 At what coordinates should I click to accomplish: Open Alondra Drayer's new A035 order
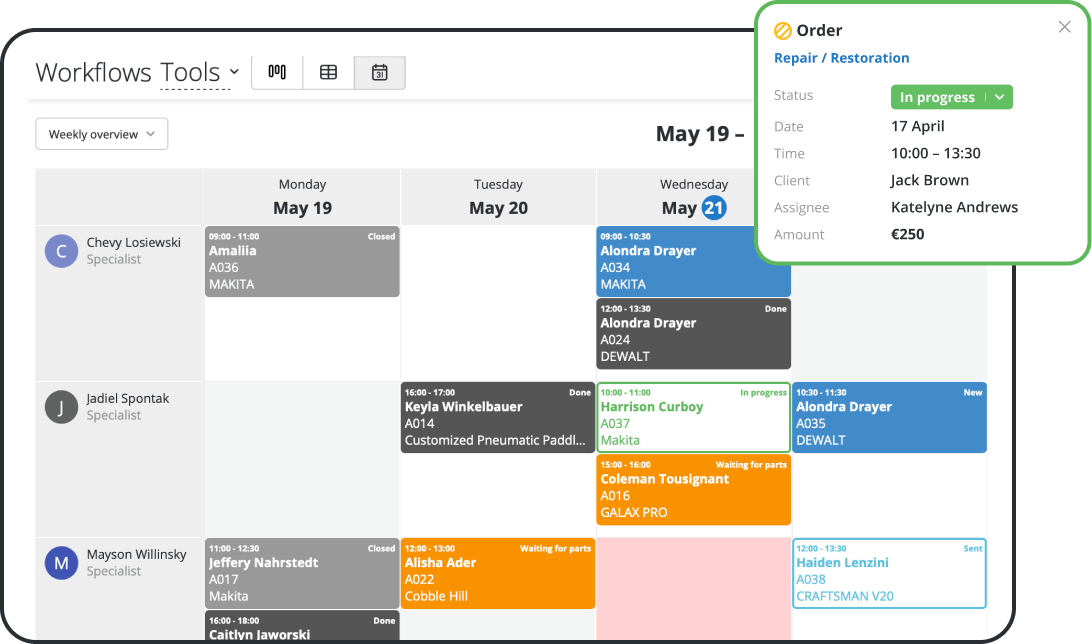(x=889, y=417)
